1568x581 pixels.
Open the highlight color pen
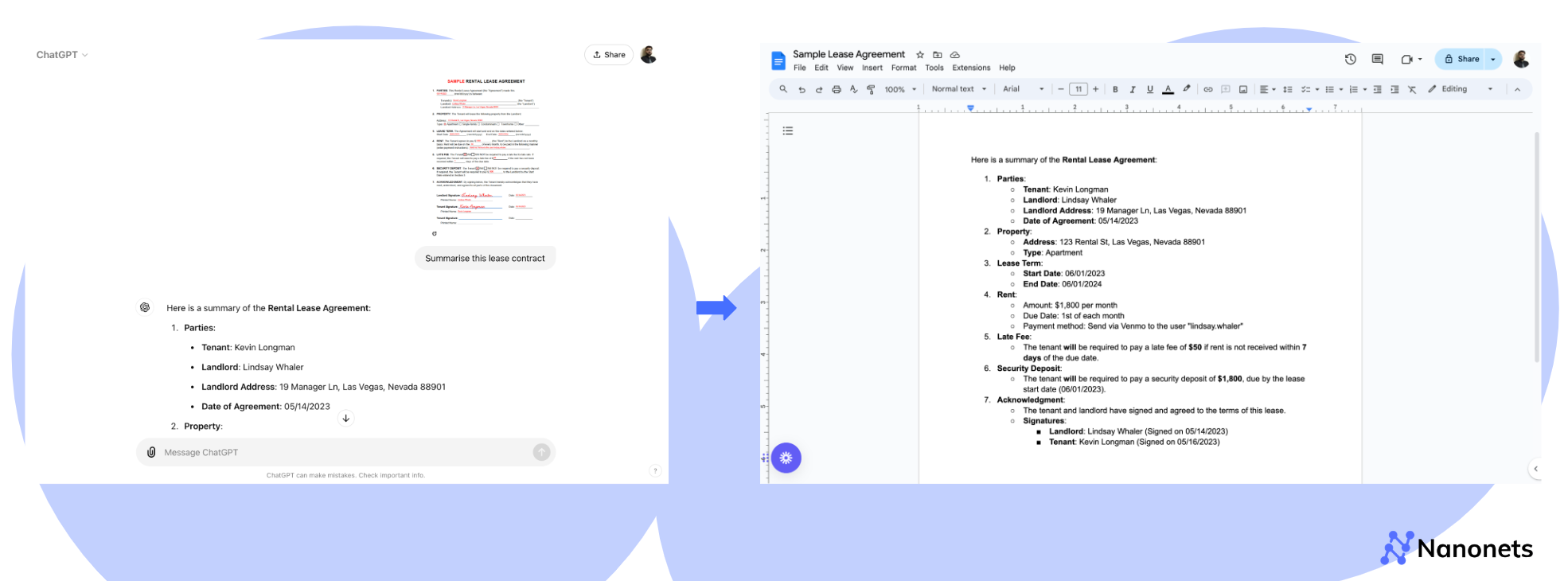[x=1186, y=89]
